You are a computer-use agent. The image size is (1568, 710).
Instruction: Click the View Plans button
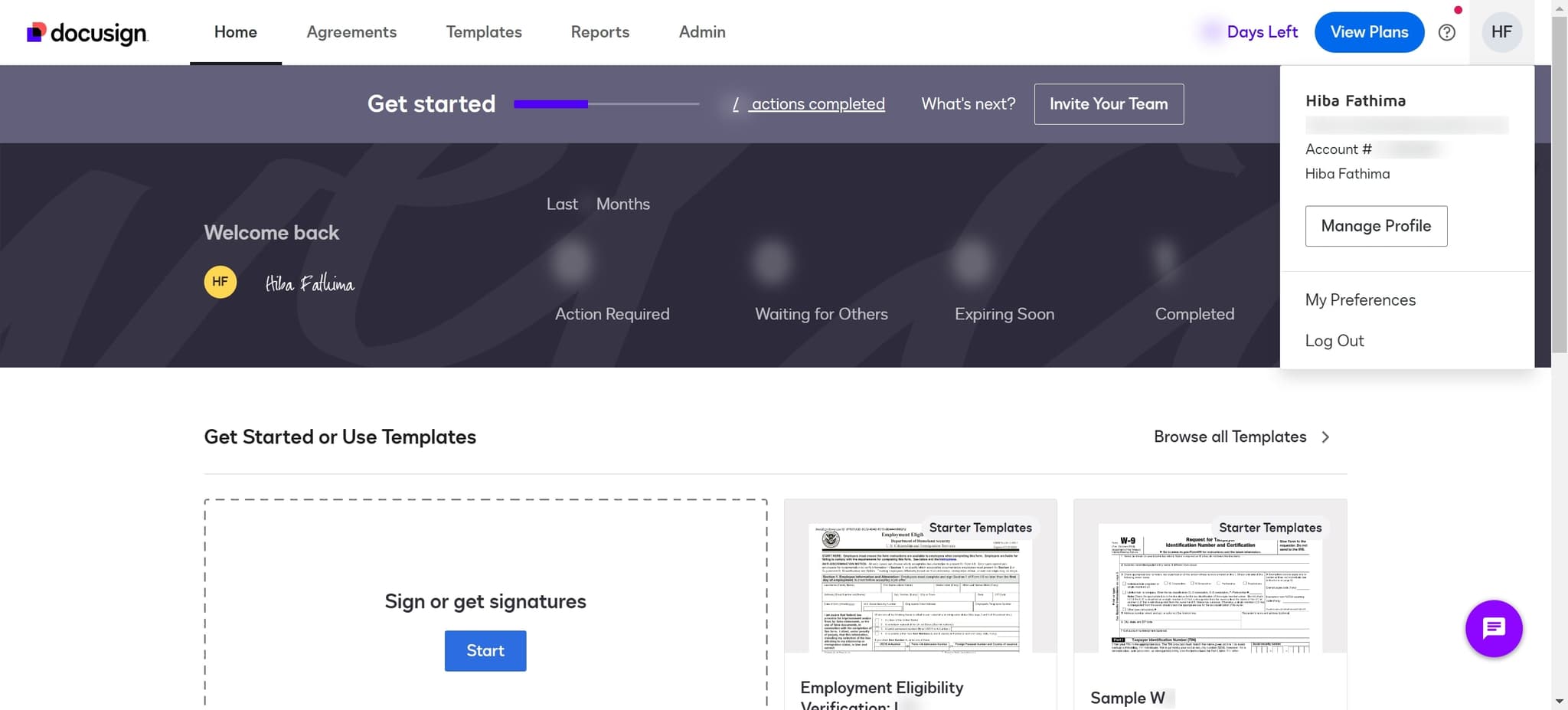1369,32
